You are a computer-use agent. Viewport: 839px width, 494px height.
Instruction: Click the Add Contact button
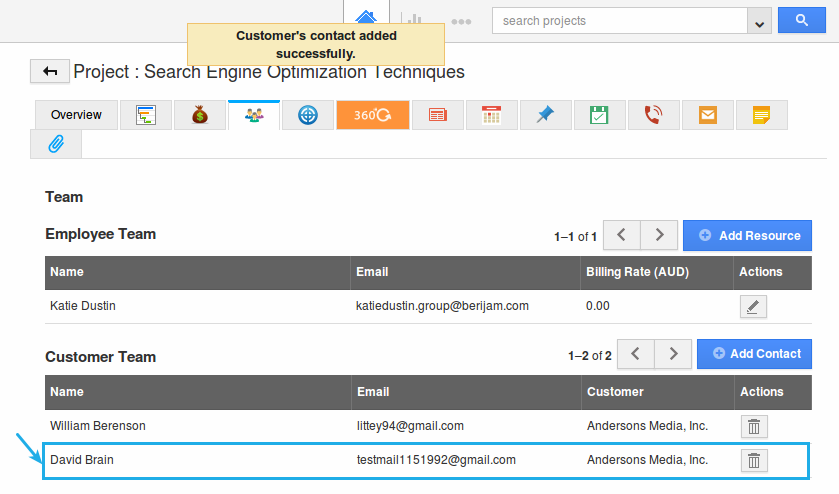[754, 354]
